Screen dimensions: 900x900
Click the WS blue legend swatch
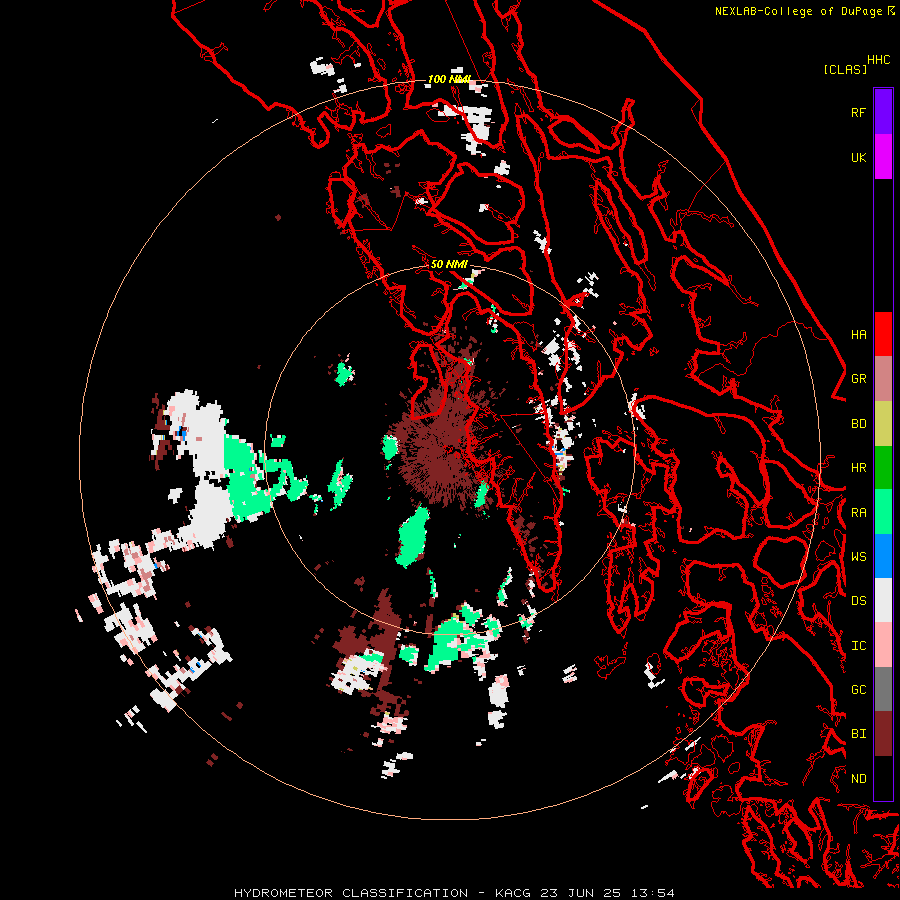pyautogui.click(x=883, y=556)
